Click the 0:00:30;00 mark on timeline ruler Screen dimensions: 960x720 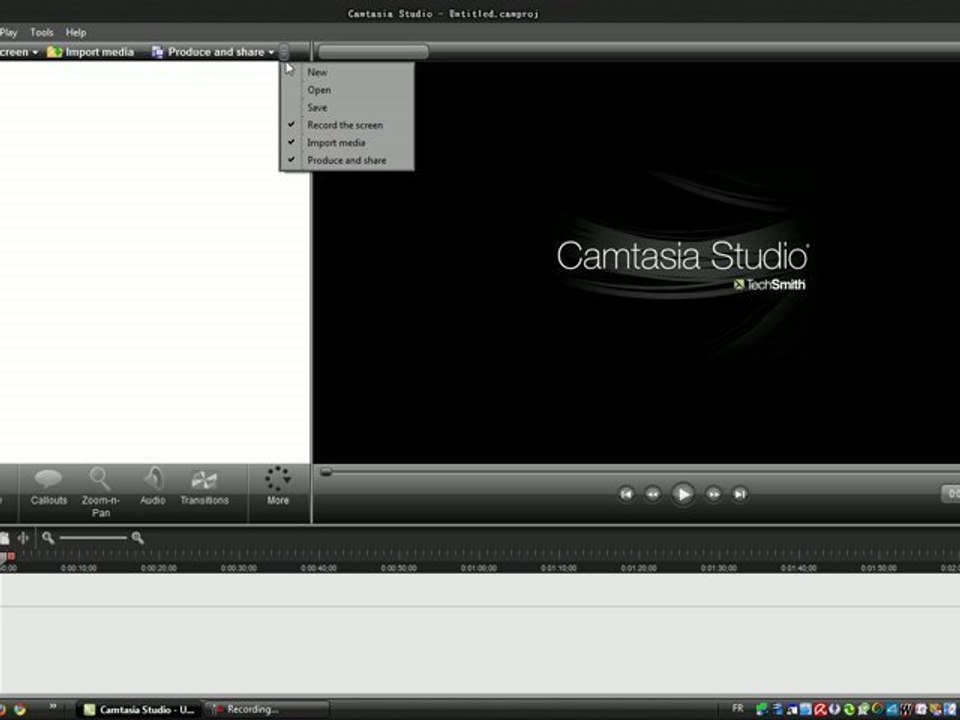[x=239, y=568]
